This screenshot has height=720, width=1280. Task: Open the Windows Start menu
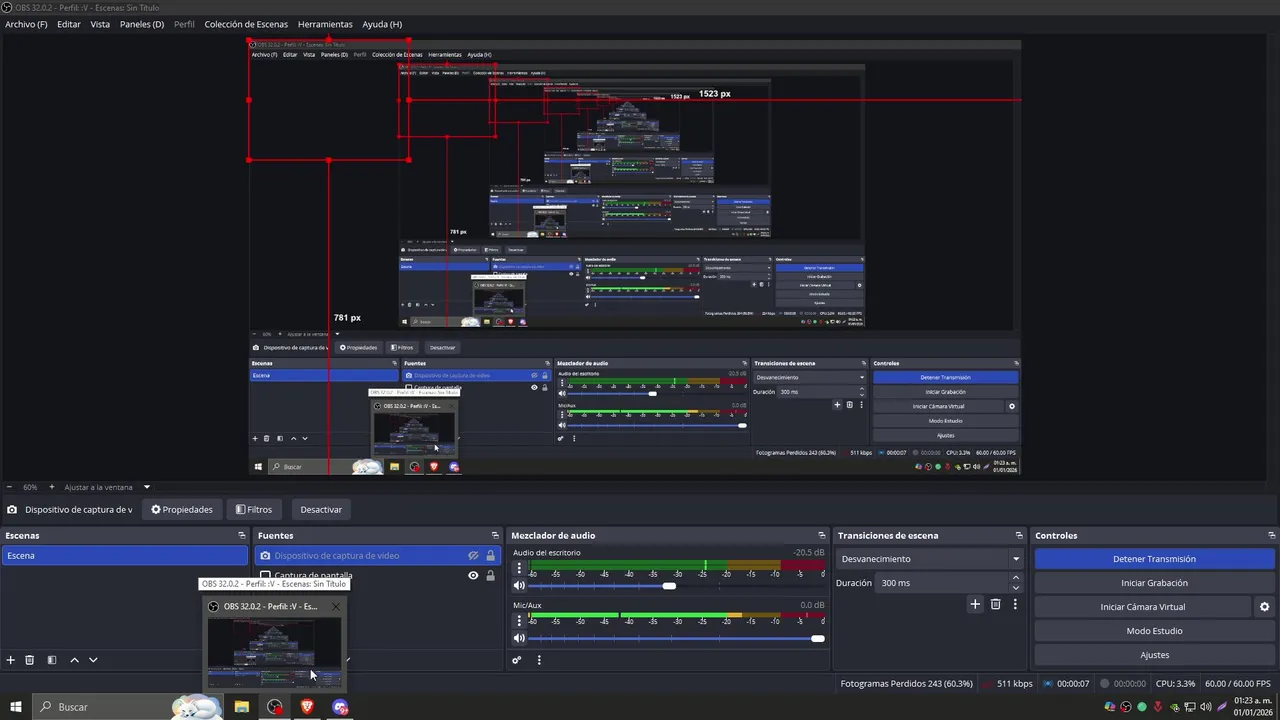[x=16, y=707]
